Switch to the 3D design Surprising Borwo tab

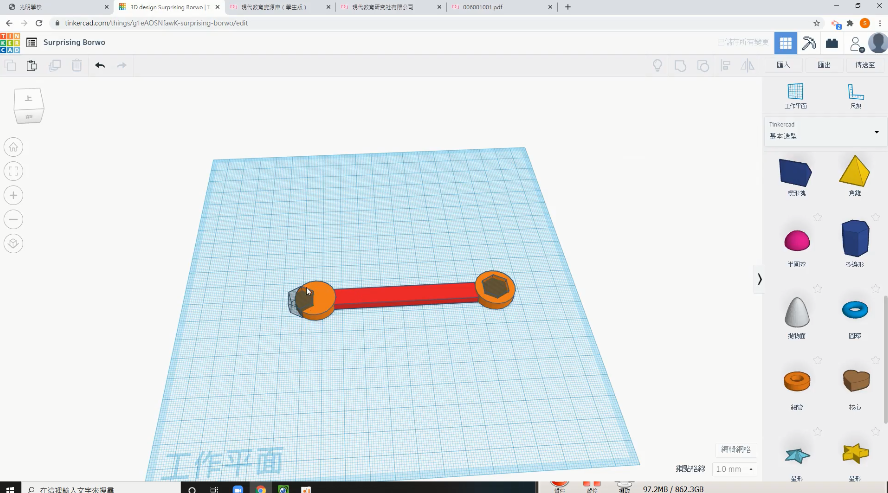(169, 7)
